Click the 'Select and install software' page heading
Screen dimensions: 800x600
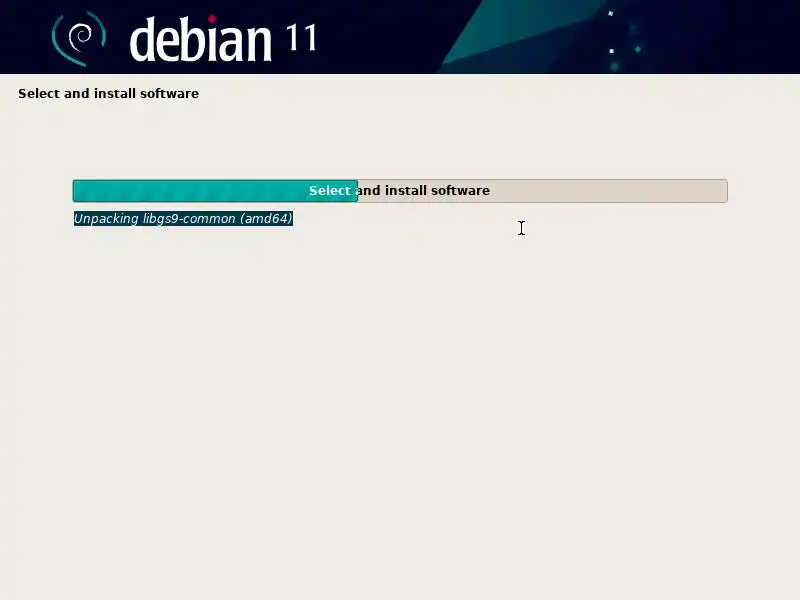109,93
